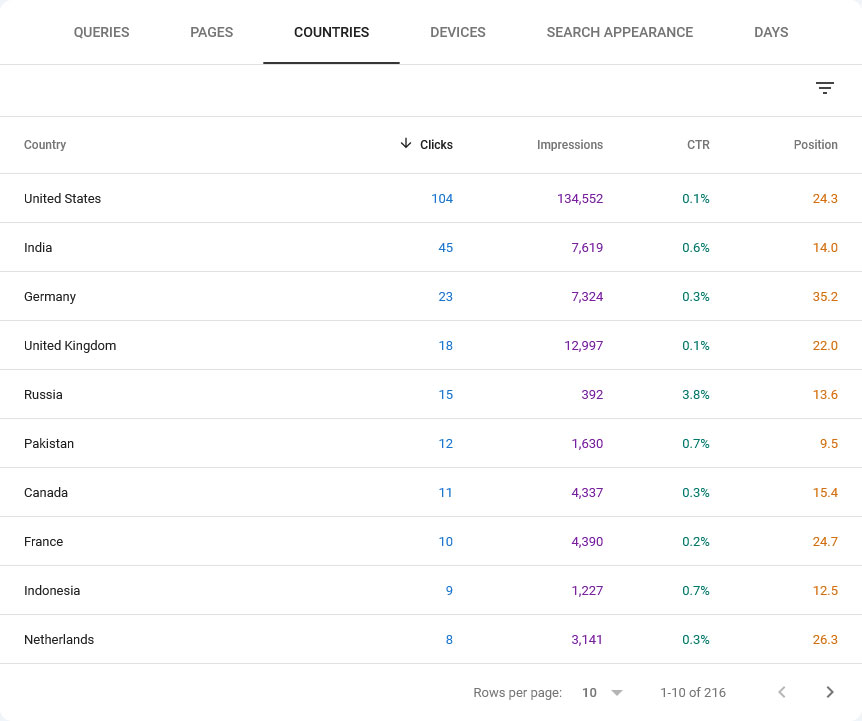Sort the table by Impressions
862x721 pixels.
[x=570, y=144]
